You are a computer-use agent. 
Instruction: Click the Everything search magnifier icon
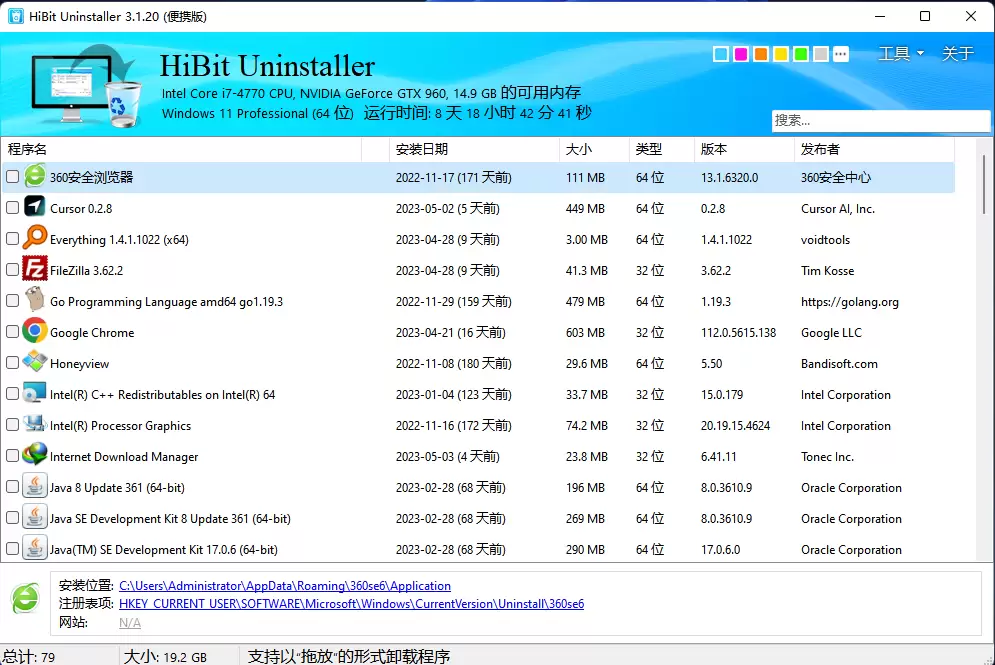click(35, 237)
